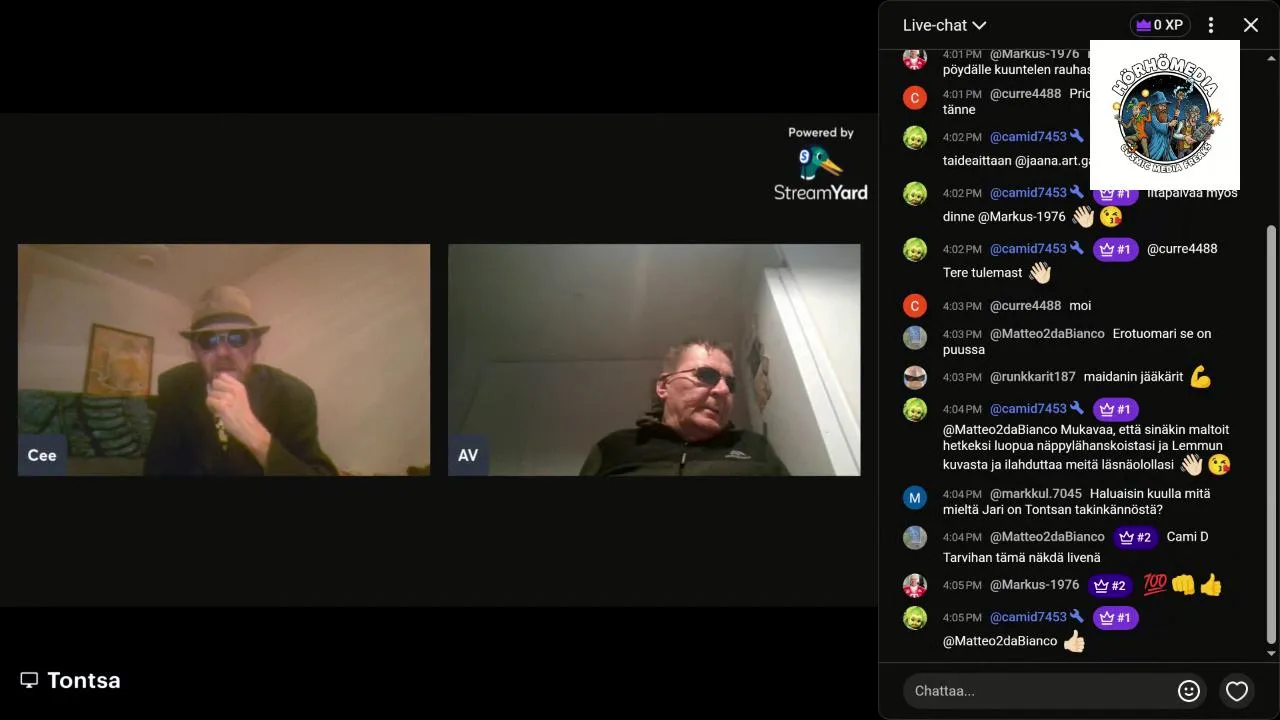Click username @runkkarit187

coord(1033,377)
